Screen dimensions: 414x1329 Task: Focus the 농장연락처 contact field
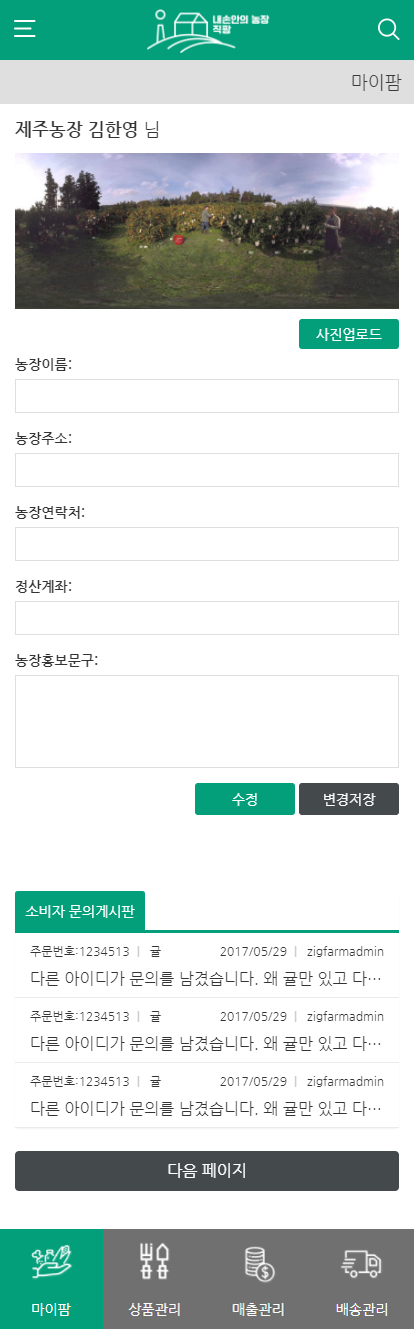point(207,544)
